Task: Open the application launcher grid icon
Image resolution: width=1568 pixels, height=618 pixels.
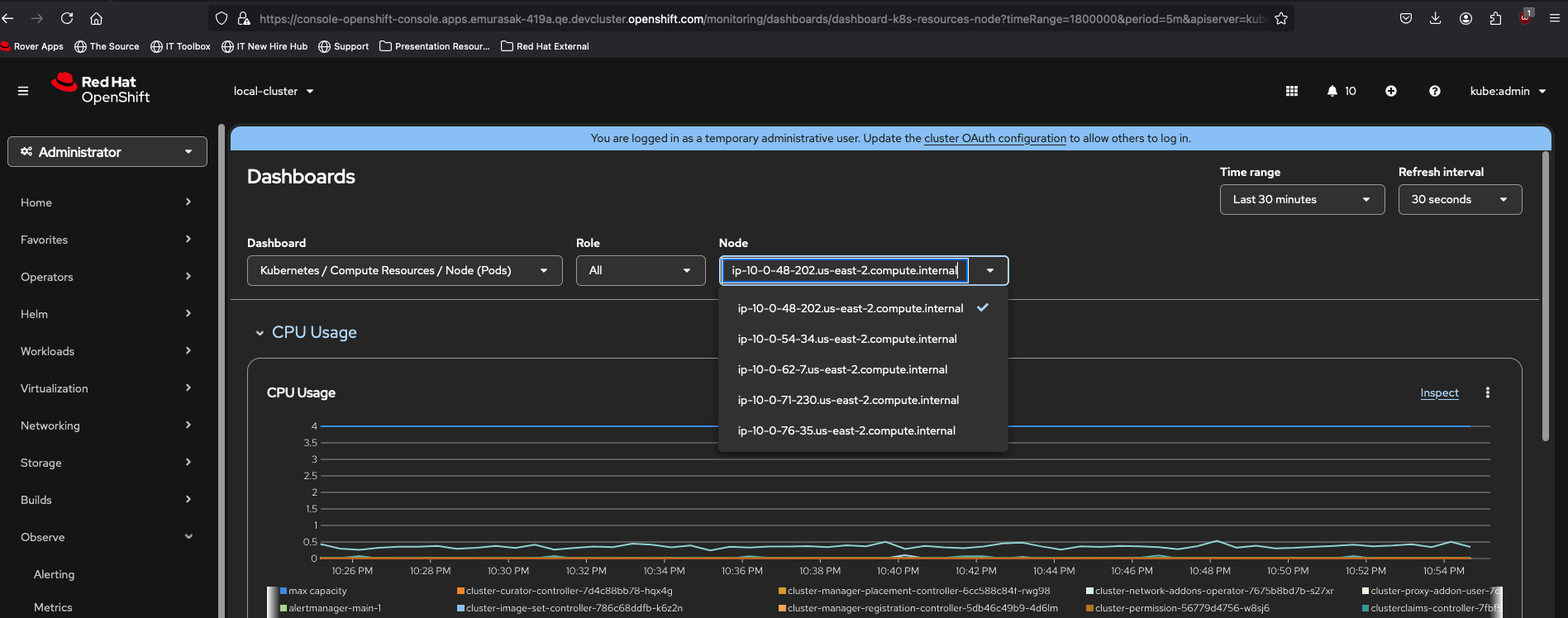Action: [1292, 91]
